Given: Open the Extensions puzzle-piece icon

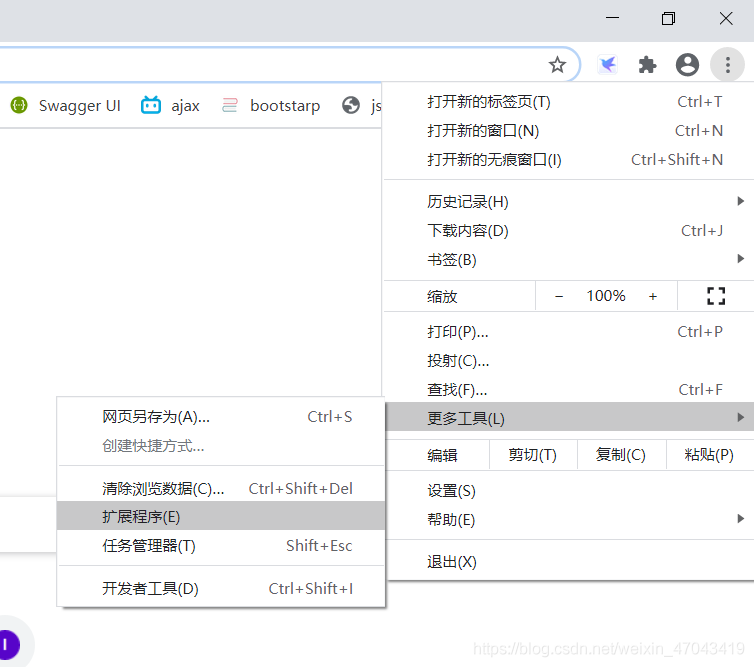Looking at the screenshot, I should click(x=647, y=64).
